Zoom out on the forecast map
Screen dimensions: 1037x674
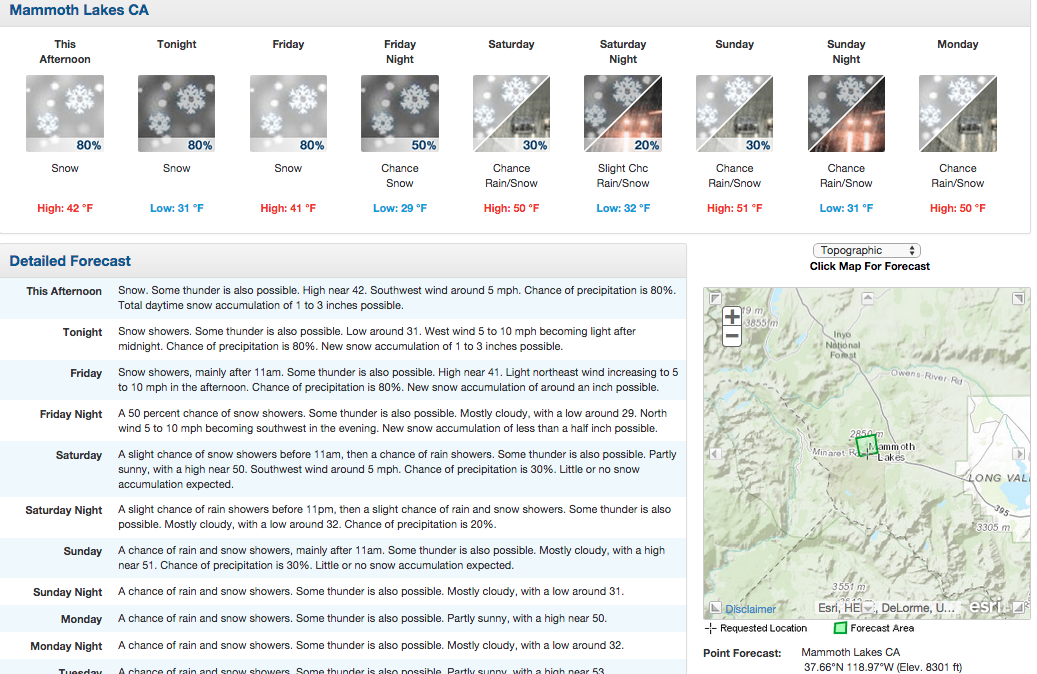tap(731, 336)
